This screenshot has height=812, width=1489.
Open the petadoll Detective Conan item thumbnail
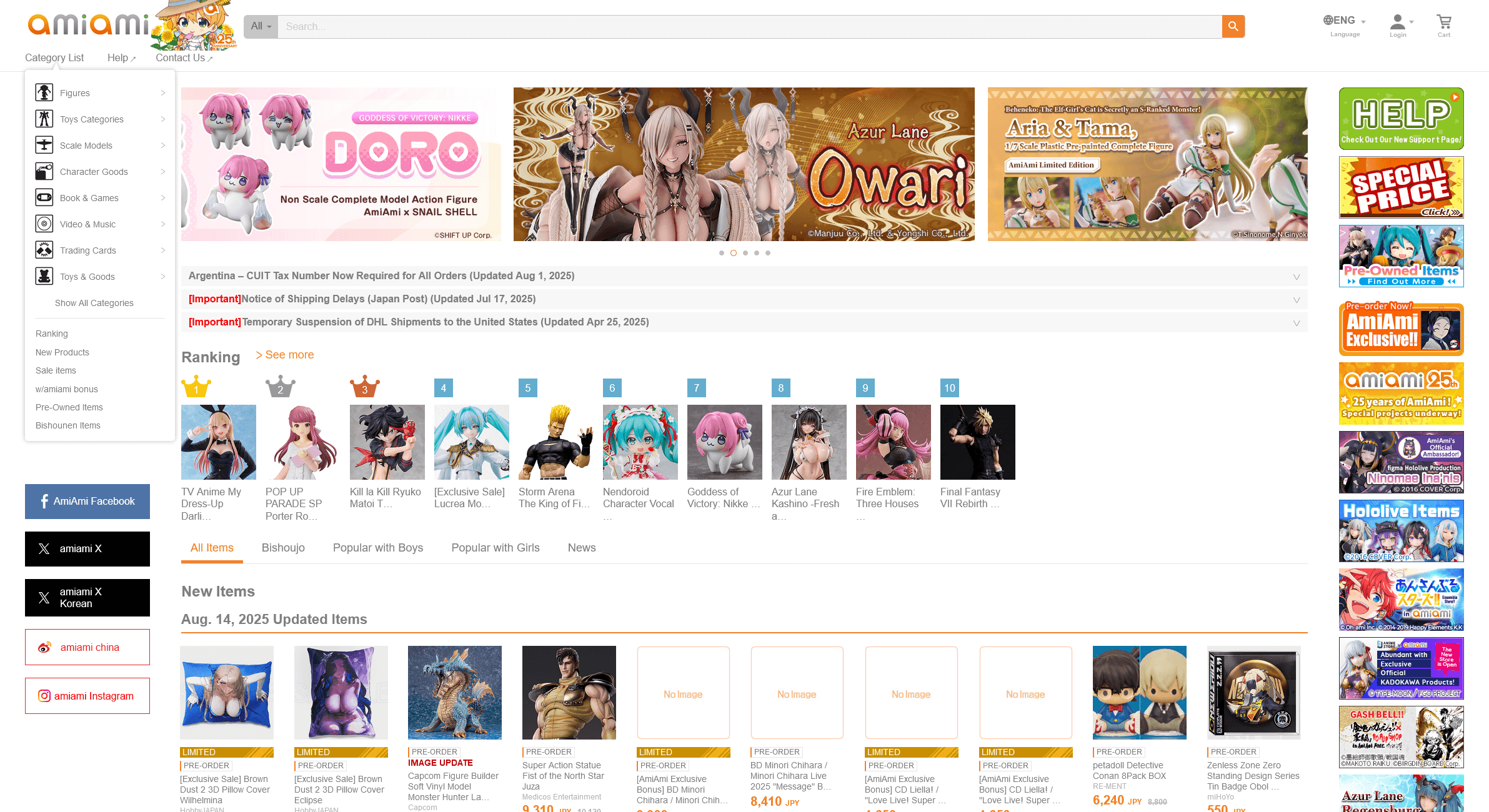coord(1140,693)
